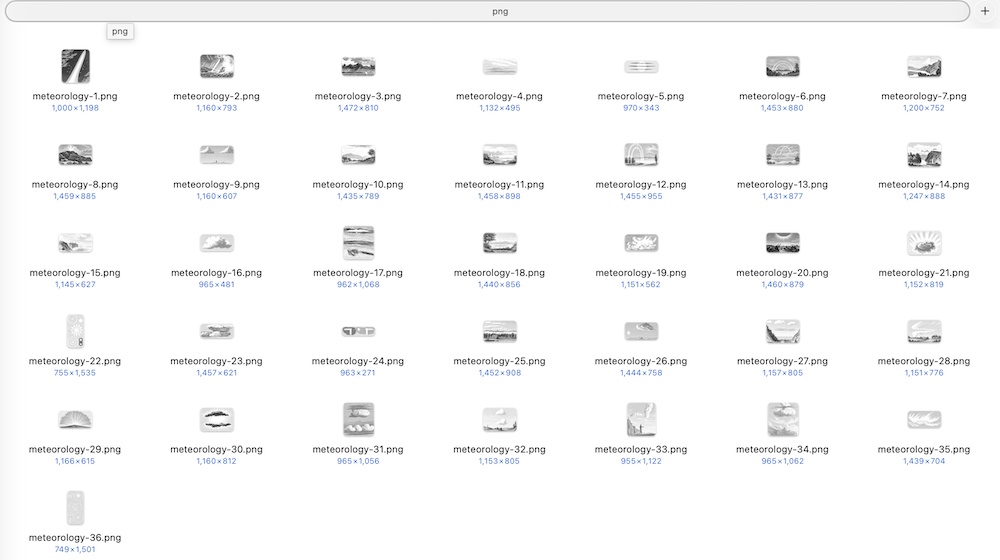Screen dimensions: 1000x560
Task: Select the dark meteorology-20.png thumbnail
Action: (783, 243)
